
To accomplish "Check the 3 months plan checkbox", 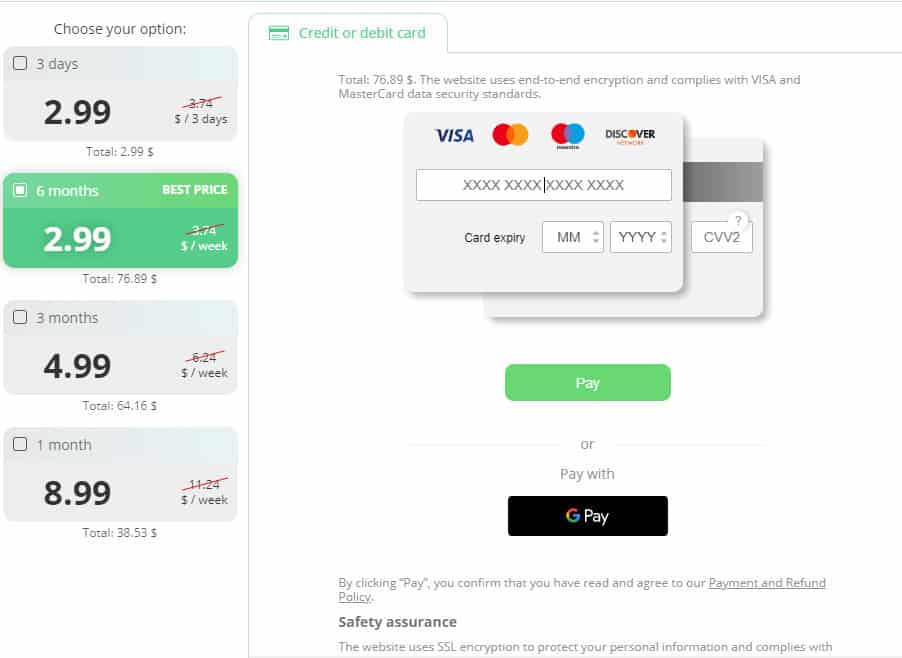I will click(20, 317).
